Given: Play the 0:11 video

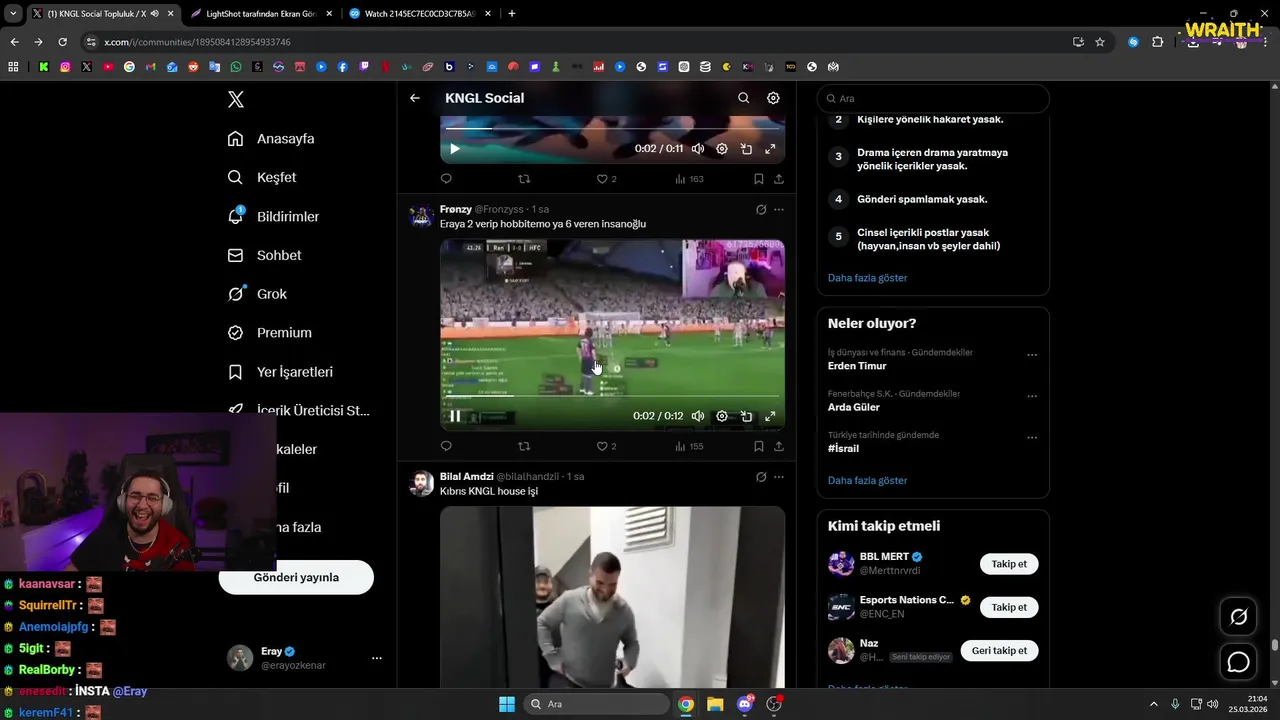Looking at the screenshot, I should [x=455, y=149].
